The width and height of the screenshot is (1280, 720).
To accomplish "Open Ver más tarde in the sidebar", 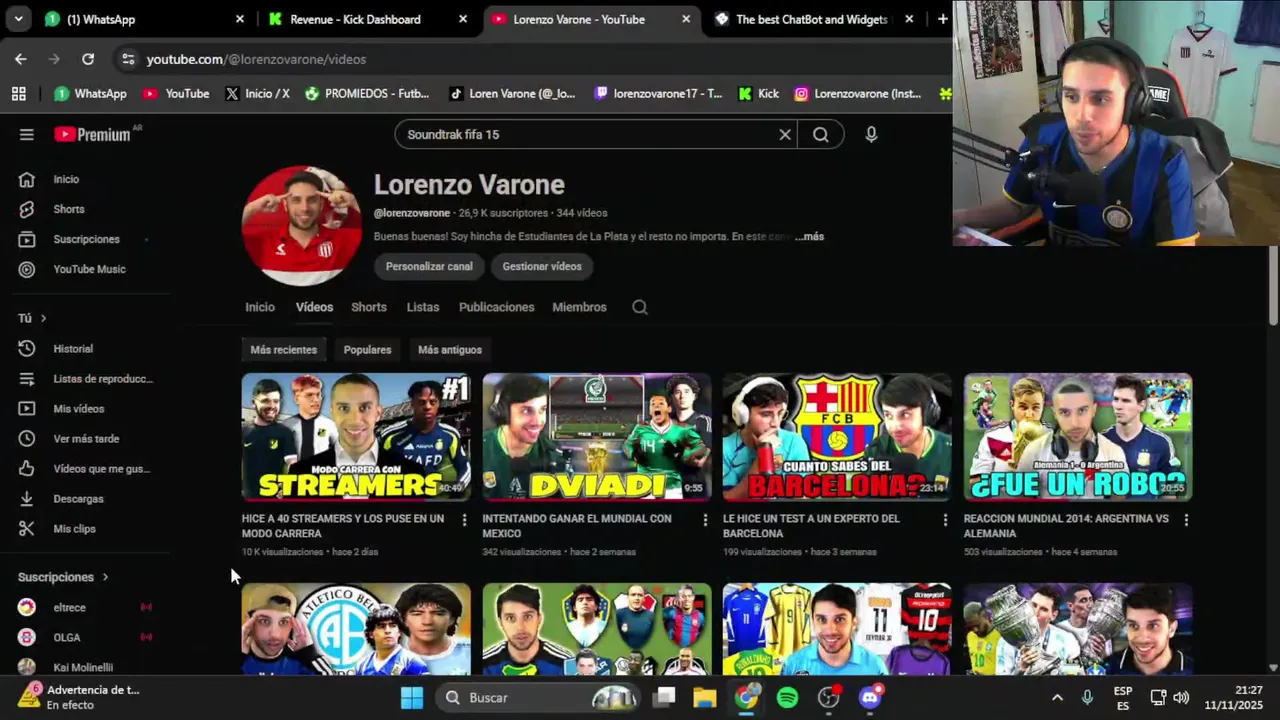I will [x=88, y=439].
